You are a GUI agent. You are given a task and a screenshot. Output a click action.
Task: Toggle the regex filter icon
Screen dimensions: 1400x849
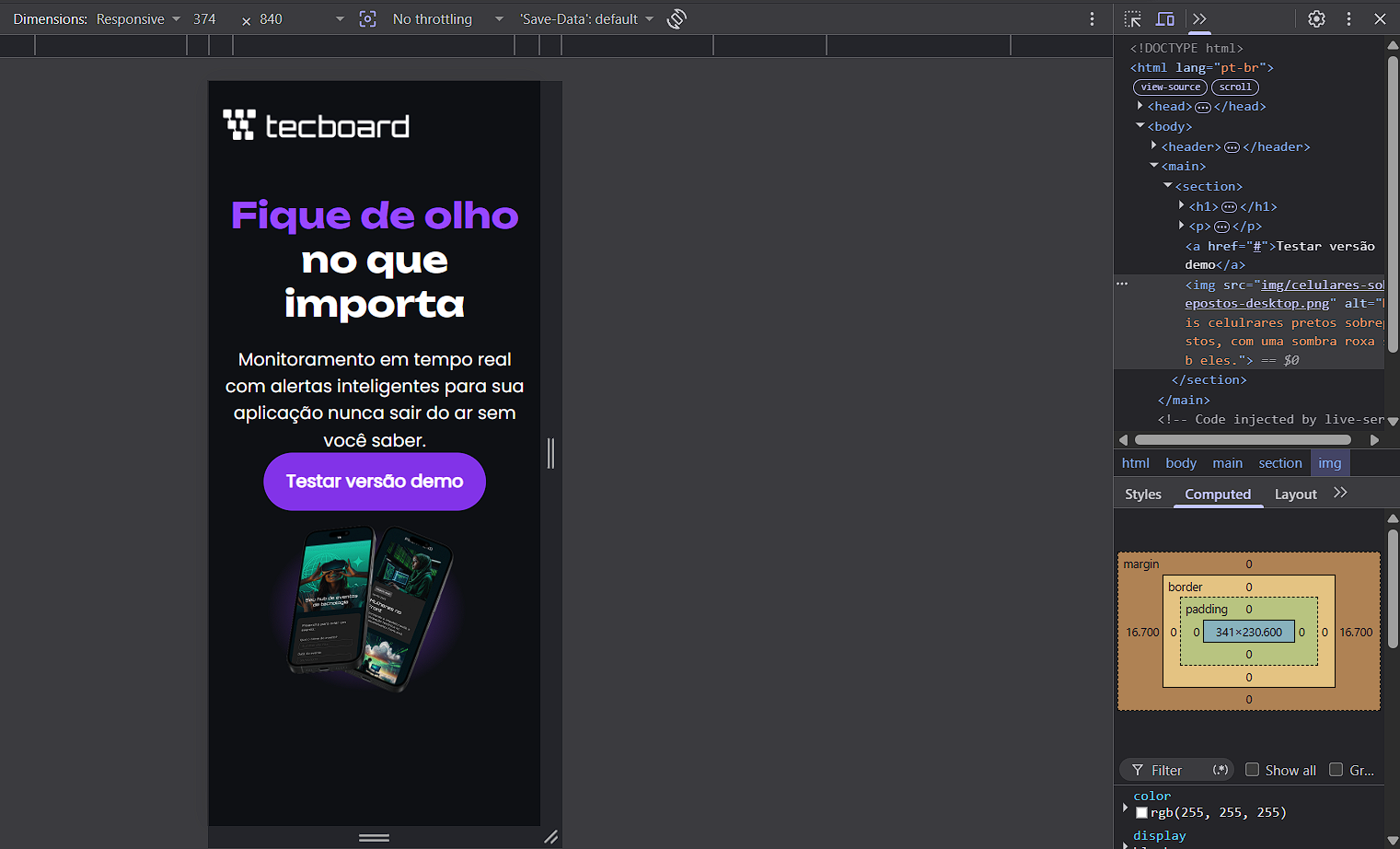tap(1221, 770)
